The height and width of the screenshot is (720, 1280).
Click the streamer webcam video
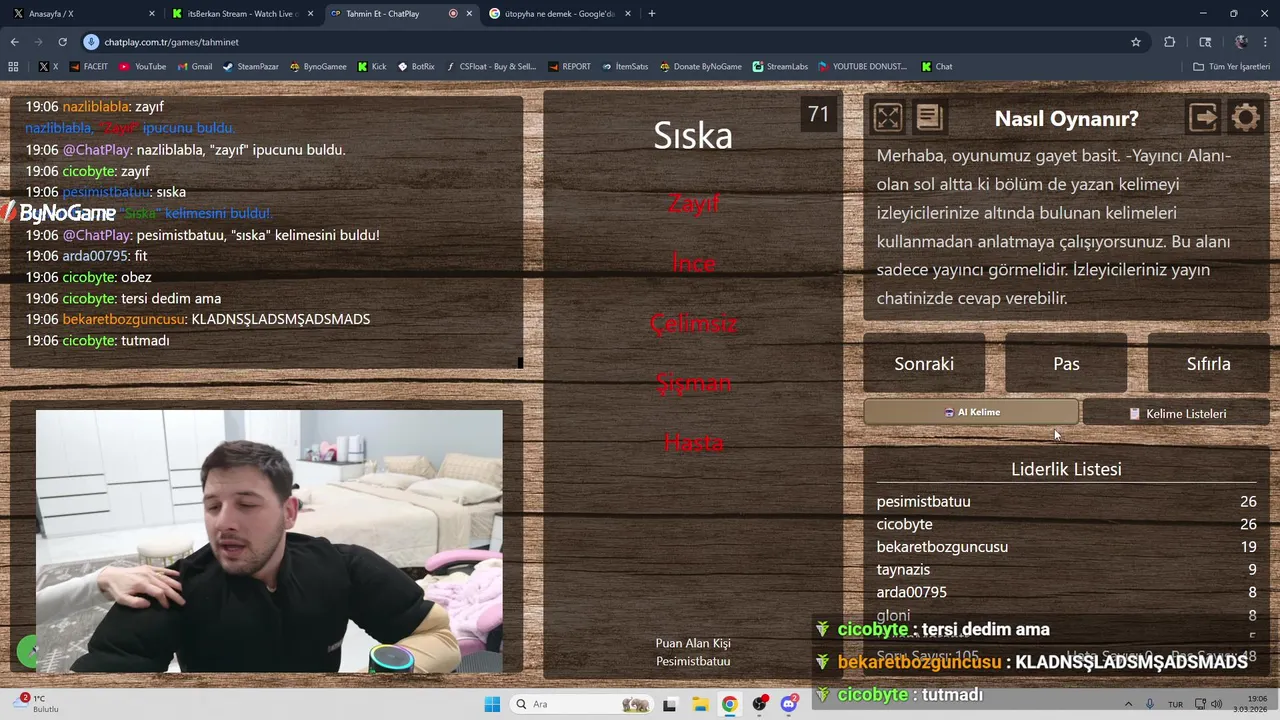269,541
